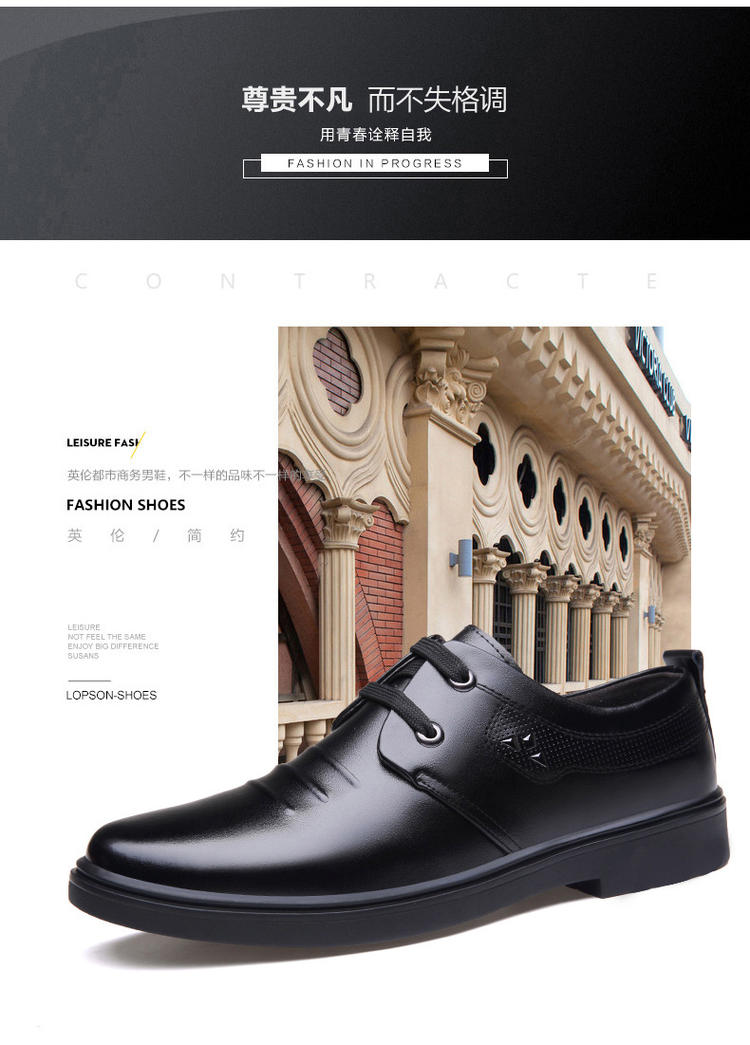Click the red brick quatrefoil window
This screenshot has width=750, height=1045.
point(337,372)
